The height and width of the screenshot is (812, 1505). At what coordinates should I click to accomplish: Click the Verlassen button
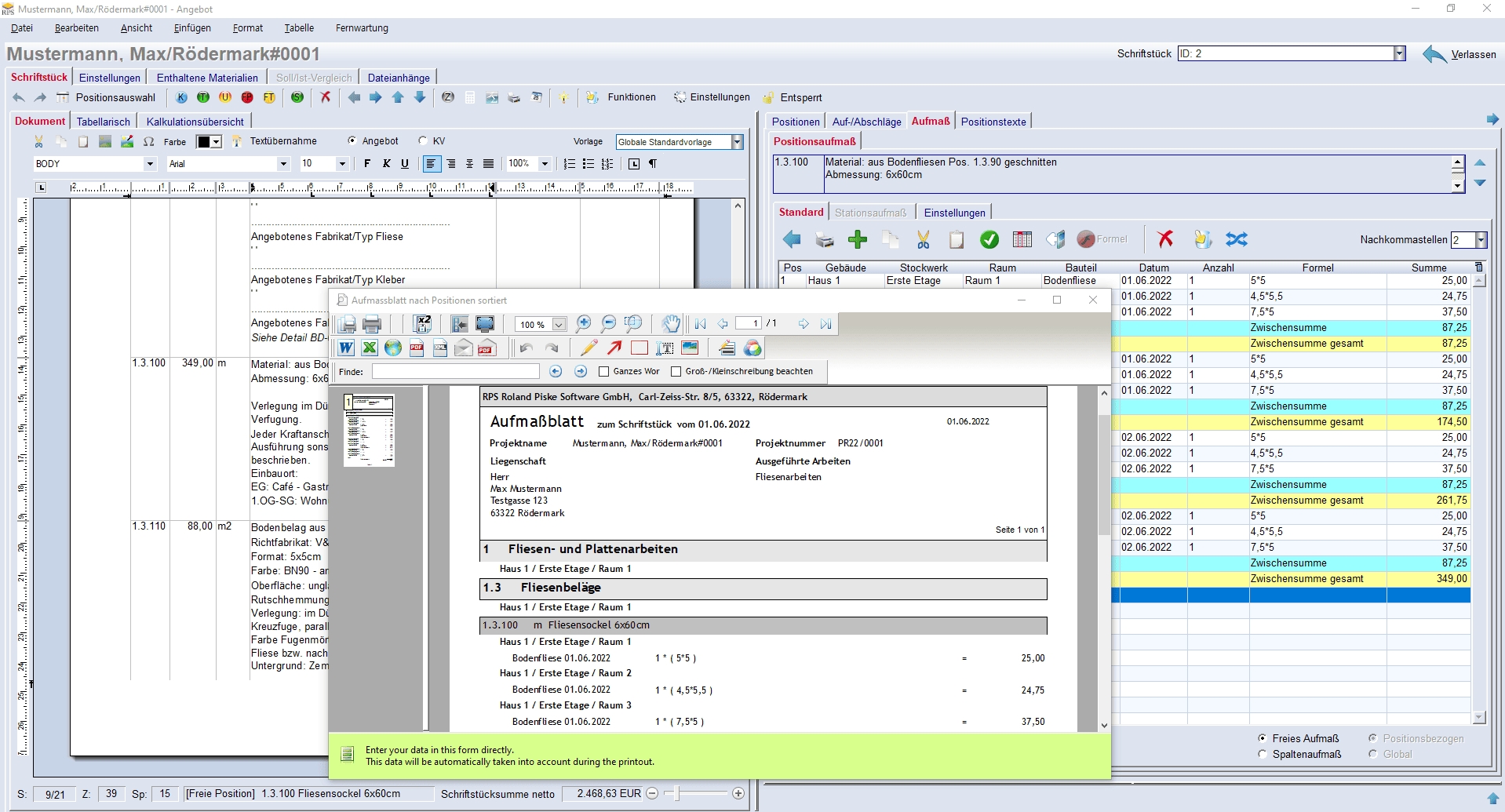pos(1460,54)
